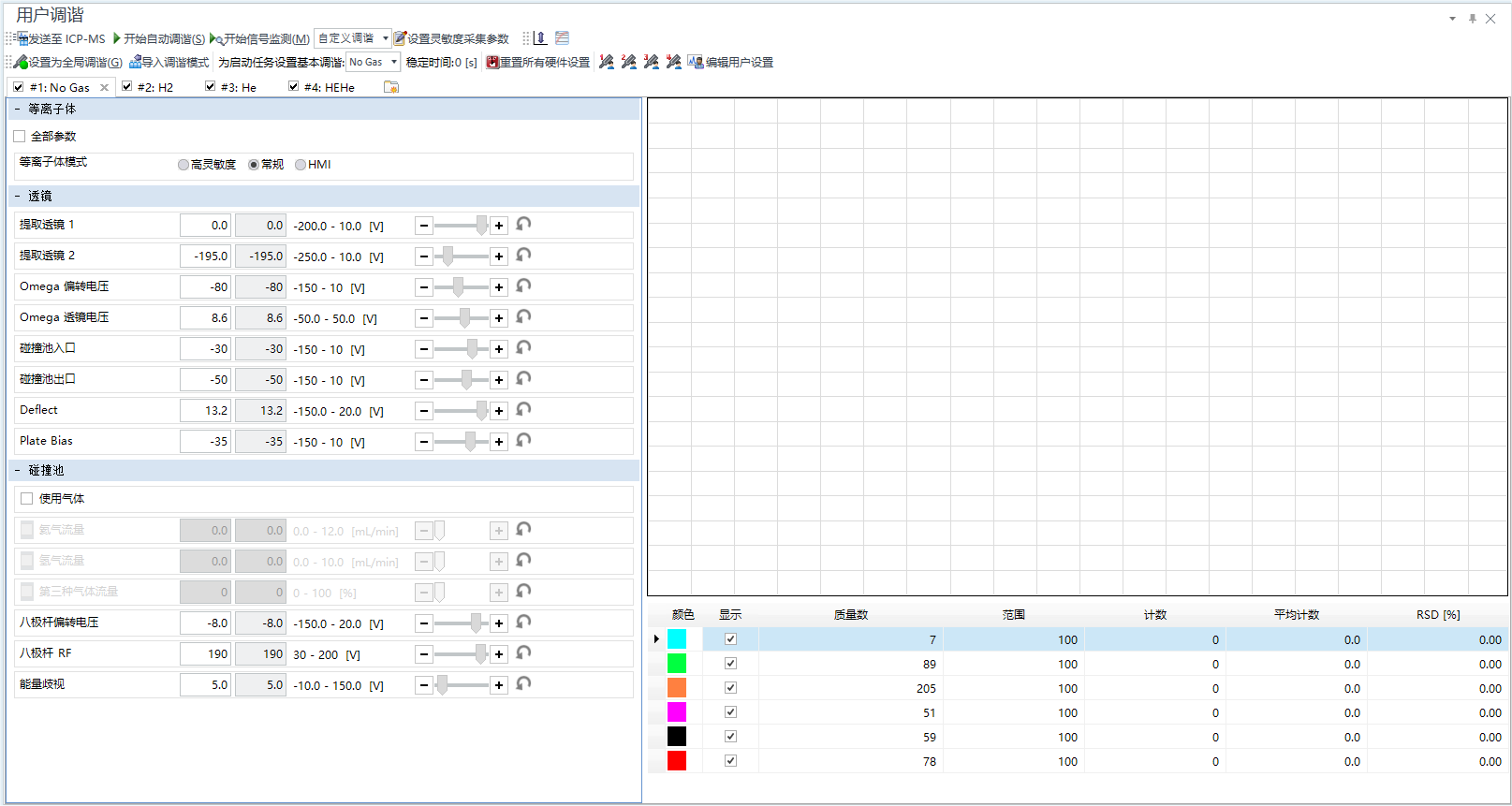Click 设置为全局调谐 button

coord(68,62)
